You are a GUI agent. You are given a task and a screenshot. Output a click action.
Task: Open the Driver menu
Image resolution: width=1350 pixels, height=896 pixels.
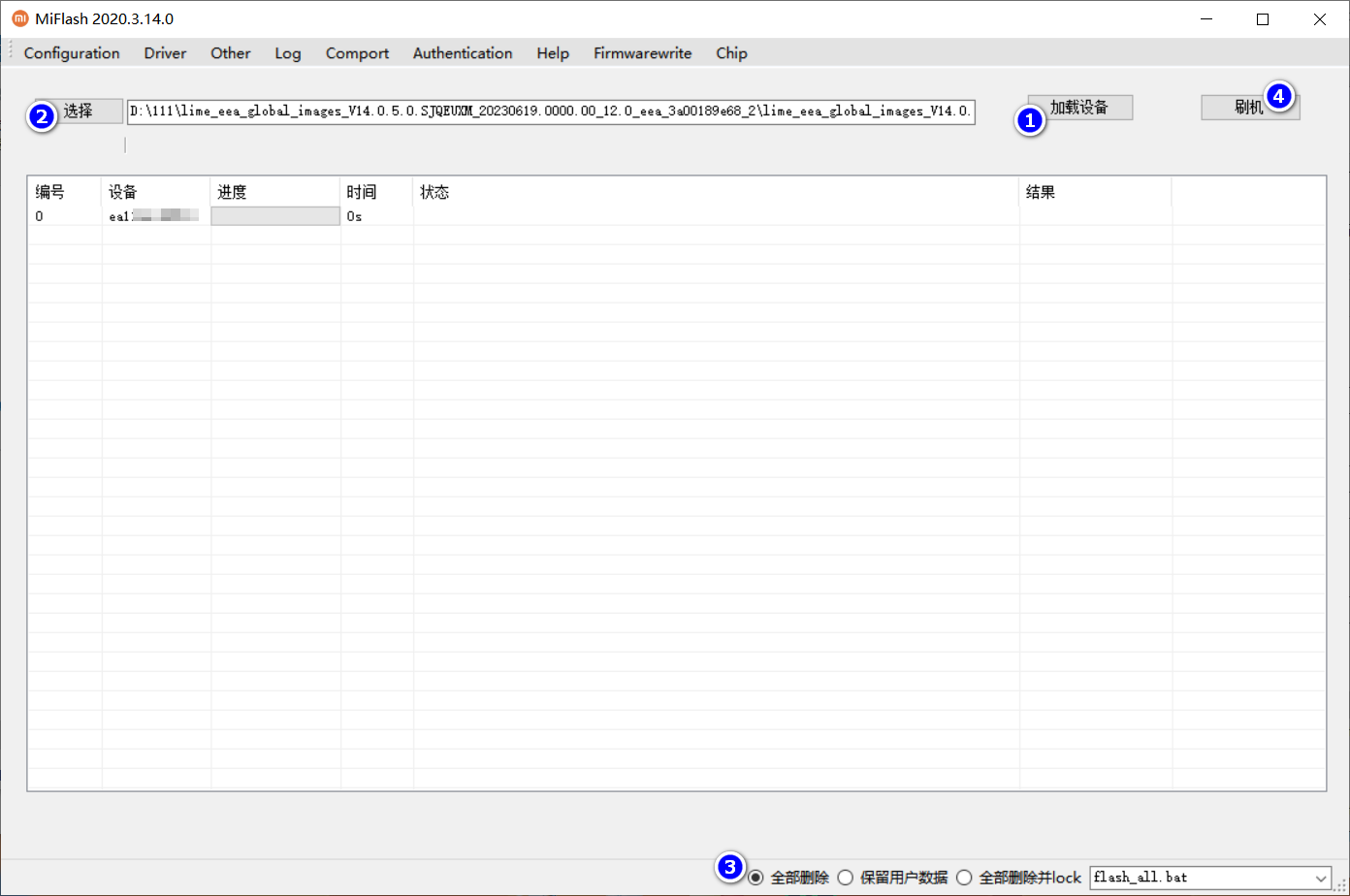click(165, 53)
